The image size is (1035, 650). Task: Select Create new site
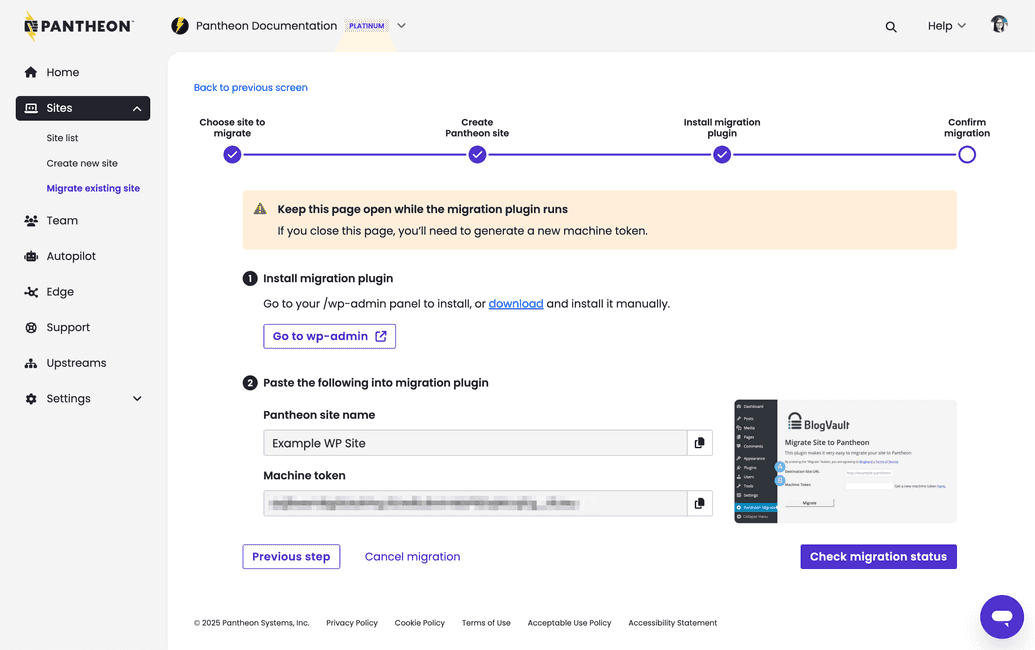pos(82,163)
